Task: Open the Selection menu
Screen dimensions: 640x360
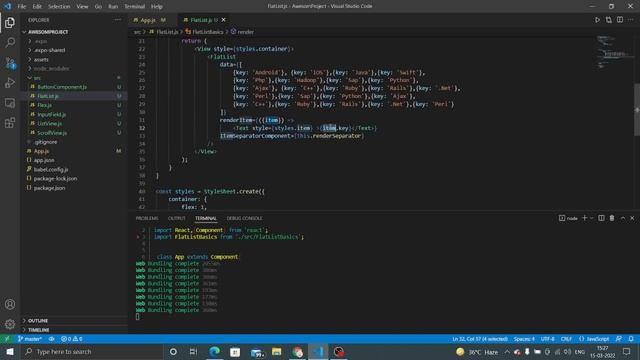Action: [59, 6]
